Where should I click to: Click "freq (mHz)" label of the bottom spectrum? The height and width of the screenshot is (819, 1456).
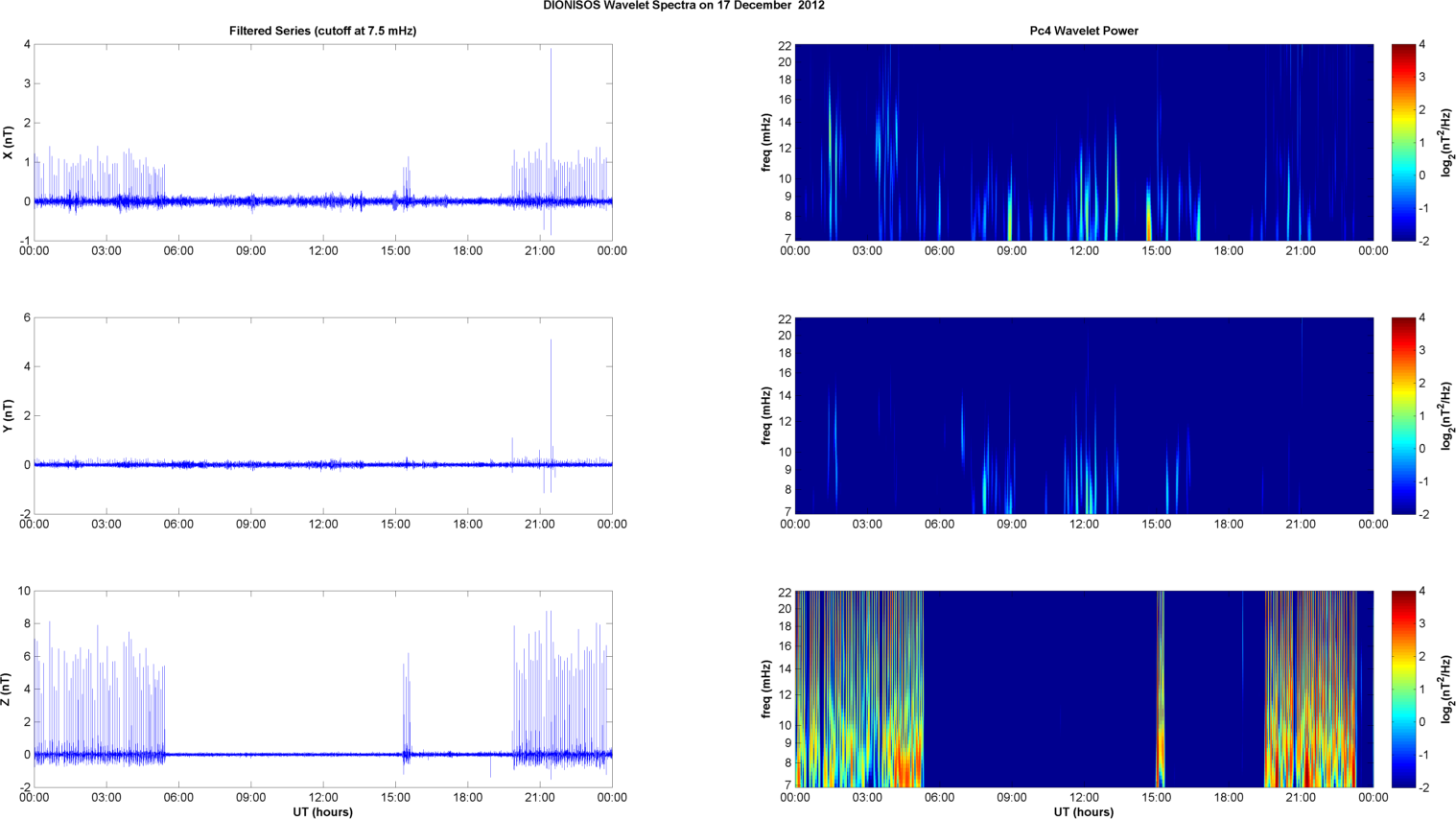pyautogui.click(x=766, y=689)
